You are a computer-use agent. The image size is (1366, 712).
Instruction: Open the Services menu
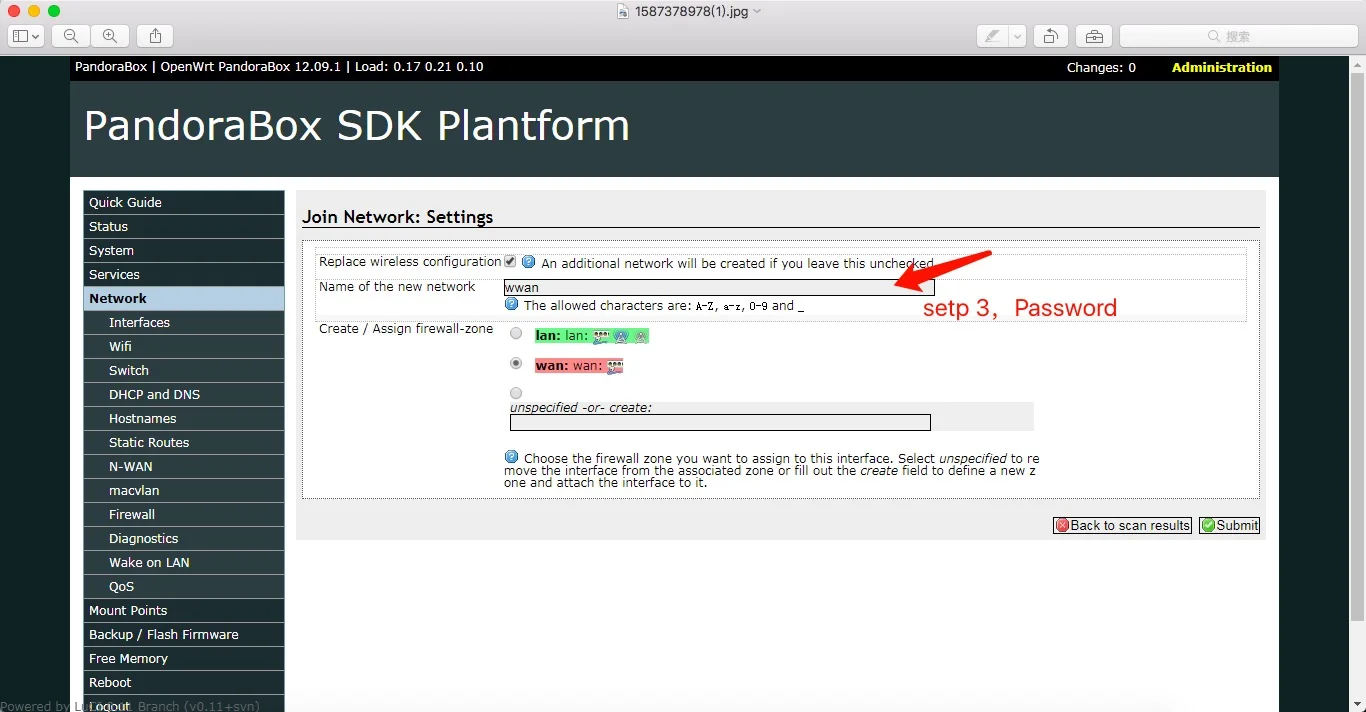[184, 274]
